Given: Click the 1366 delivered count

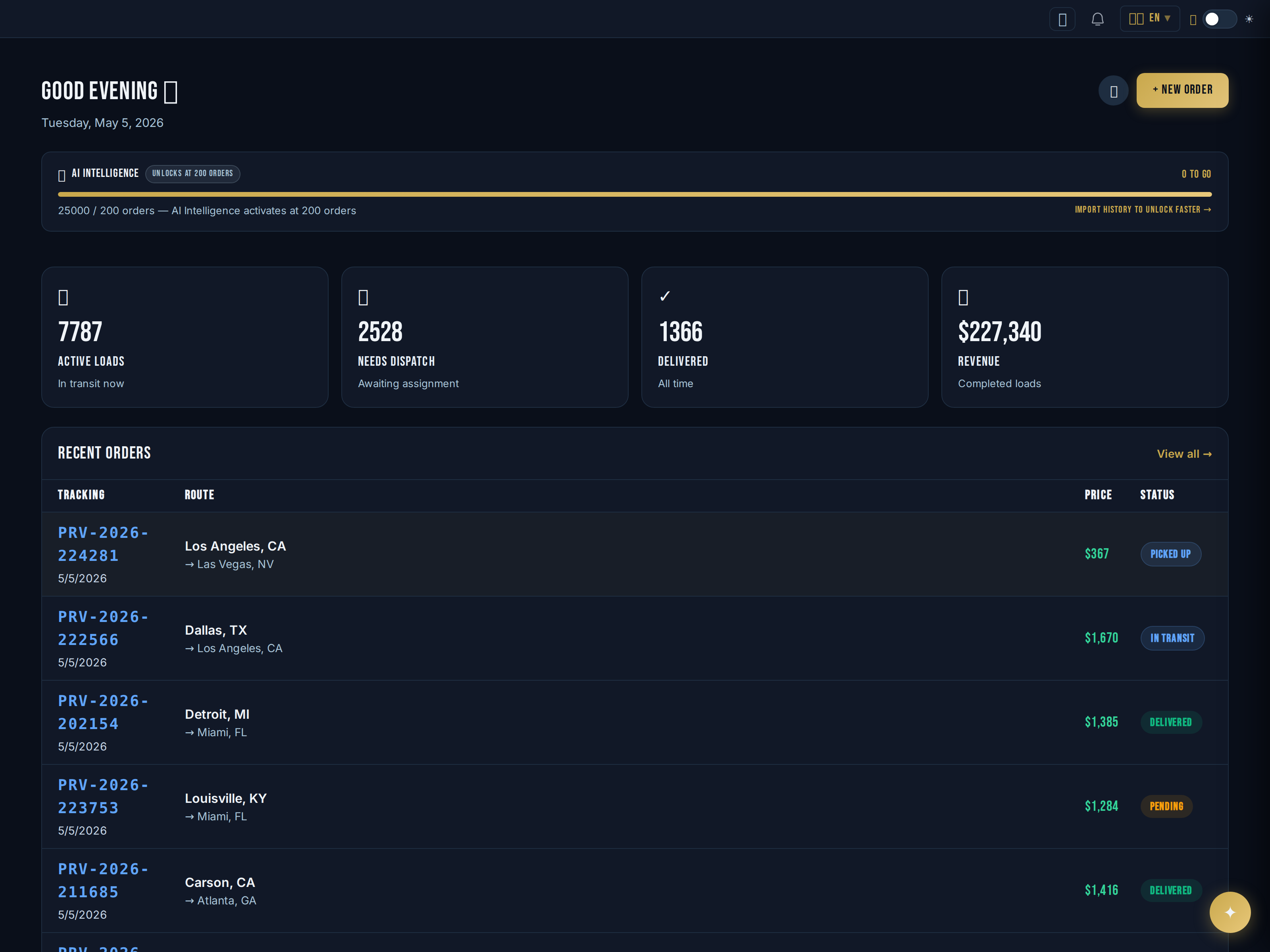Looking at the screenshot, I should (680, 332).
